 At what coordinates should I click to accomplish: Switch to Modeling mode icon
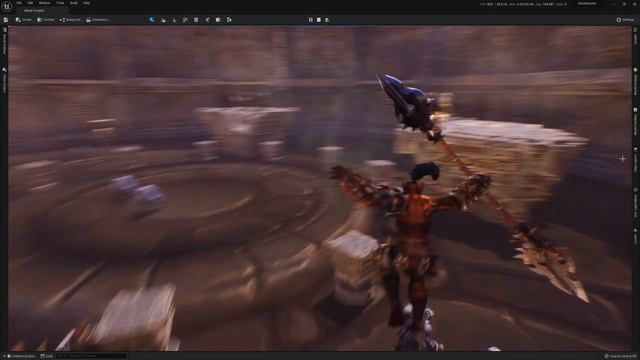(196, 20)
